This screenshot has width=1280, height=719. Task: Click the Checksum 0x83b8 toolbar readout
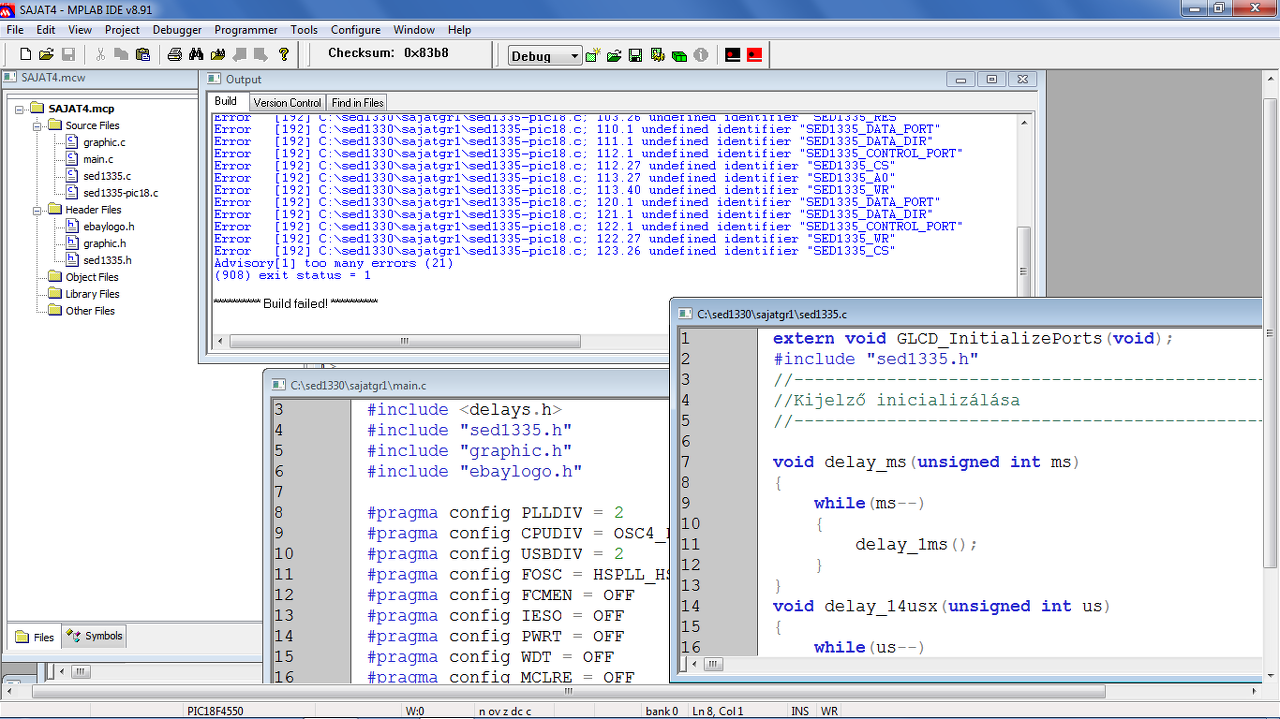click(x=388, y=53)
